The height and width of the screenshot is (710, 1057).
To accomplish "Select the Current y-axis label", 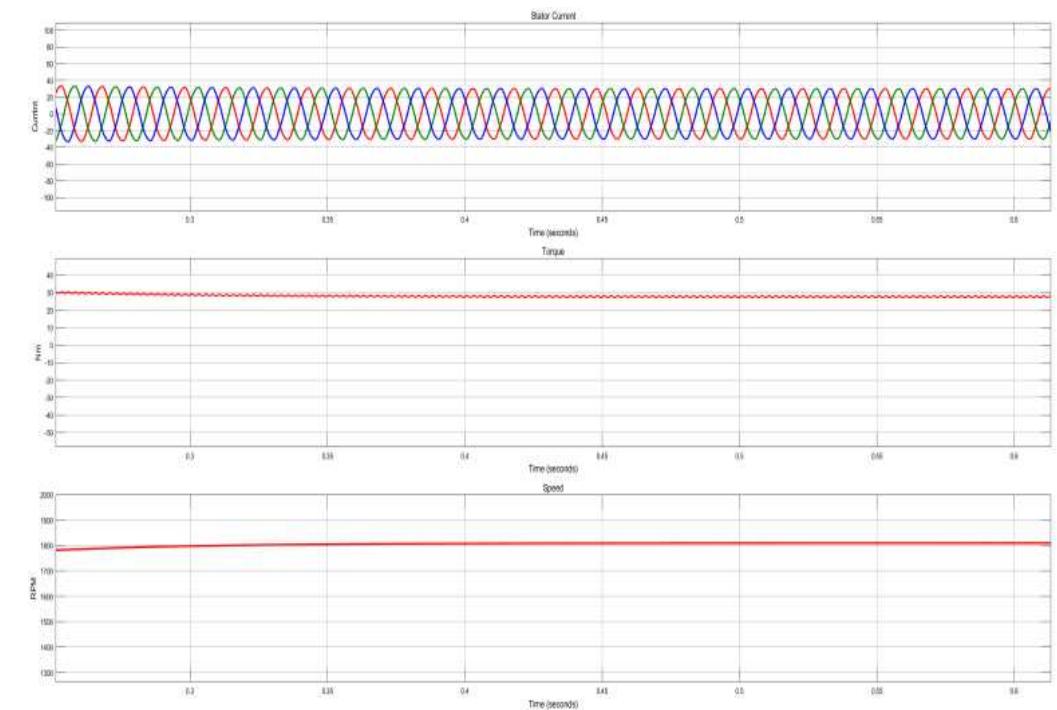I will [x=34, y=116].
